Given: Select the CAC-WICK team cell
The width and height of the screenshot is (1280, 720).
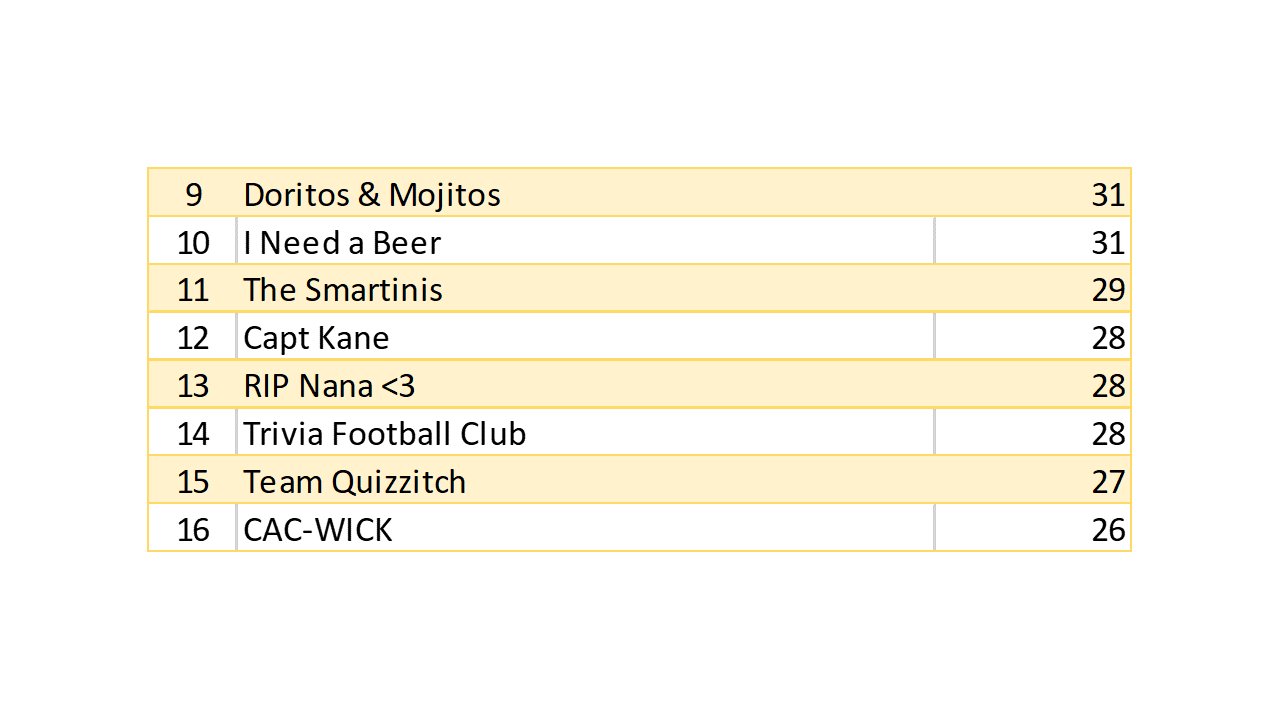Looking at the screenshot, I should point(318,530).
